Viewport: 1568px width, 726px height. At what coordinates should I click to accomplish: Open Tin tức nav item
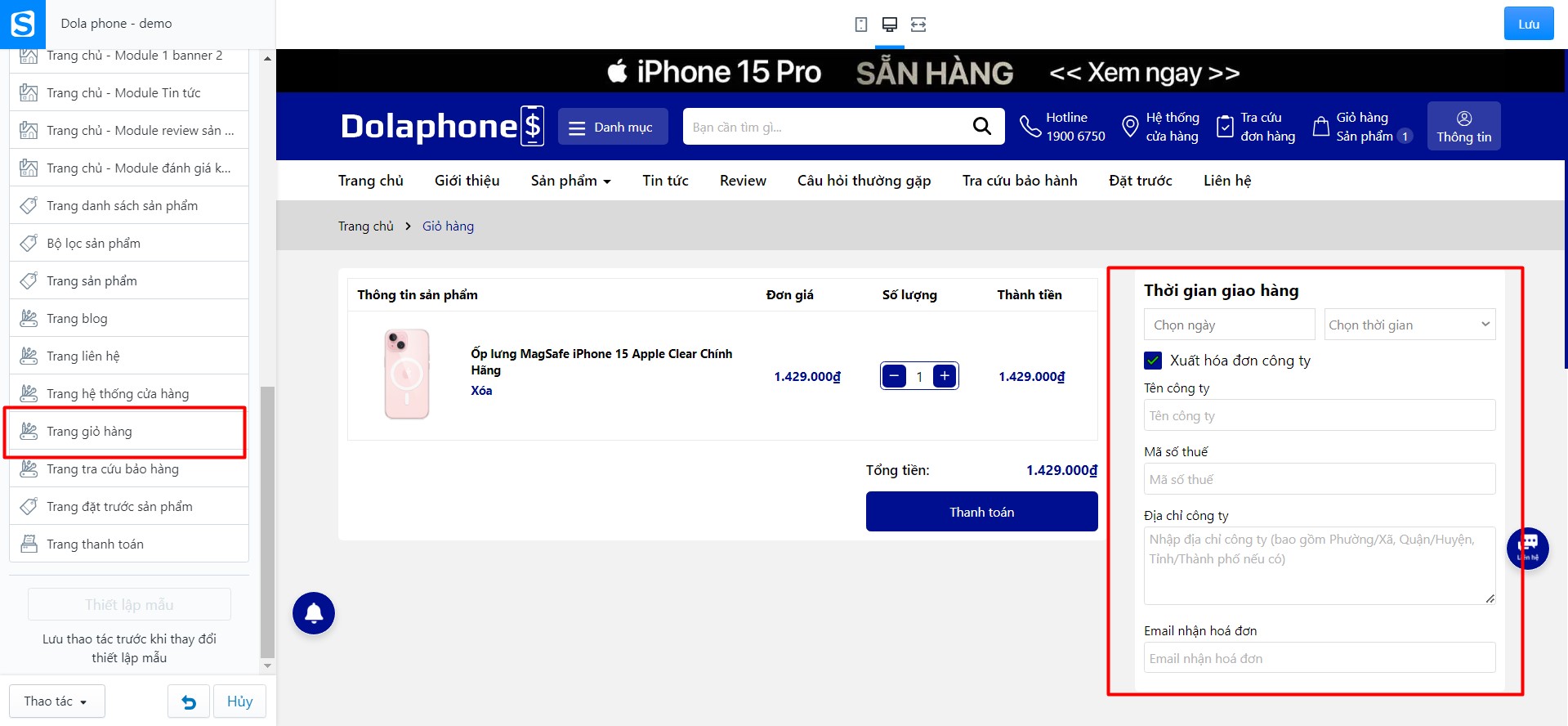click(665, 181)
